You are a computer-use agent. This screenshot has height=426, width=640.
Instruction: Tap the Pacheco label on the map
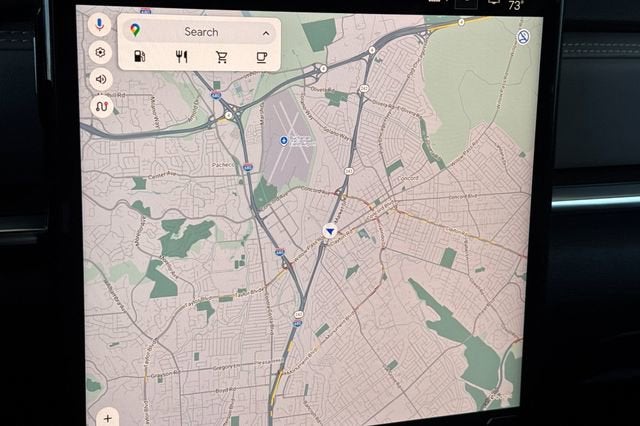pyautogui.click(x=224, y=164)
